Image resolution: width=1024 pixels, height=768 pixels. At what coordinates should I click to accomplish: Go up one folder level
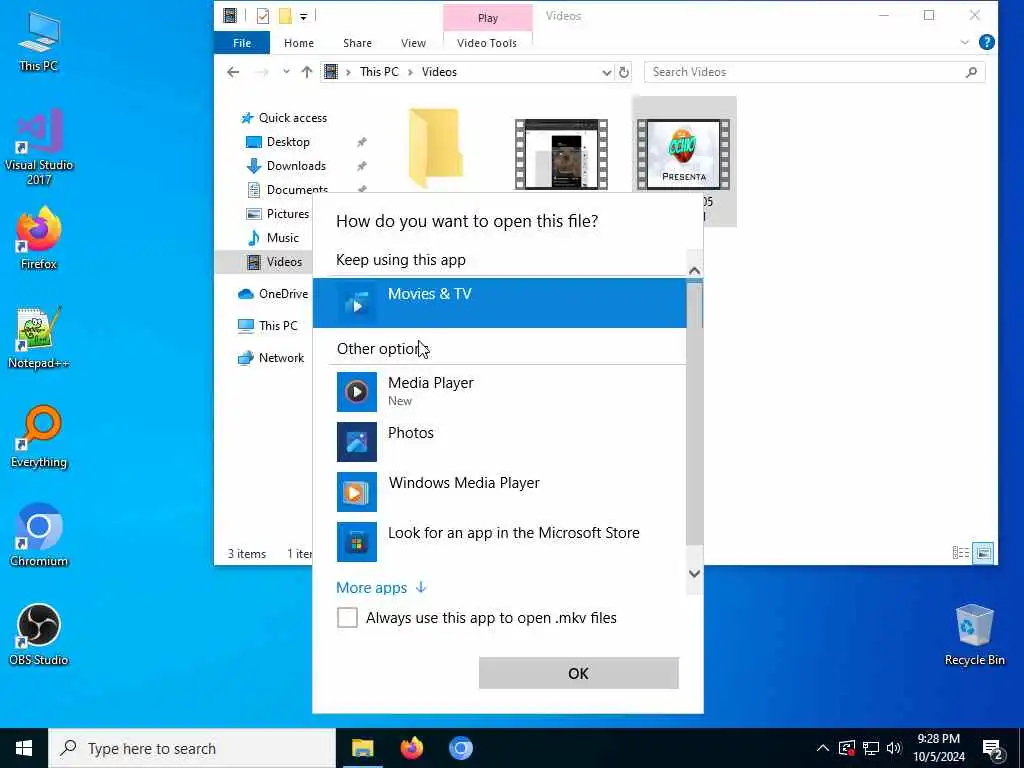point(307,72)
